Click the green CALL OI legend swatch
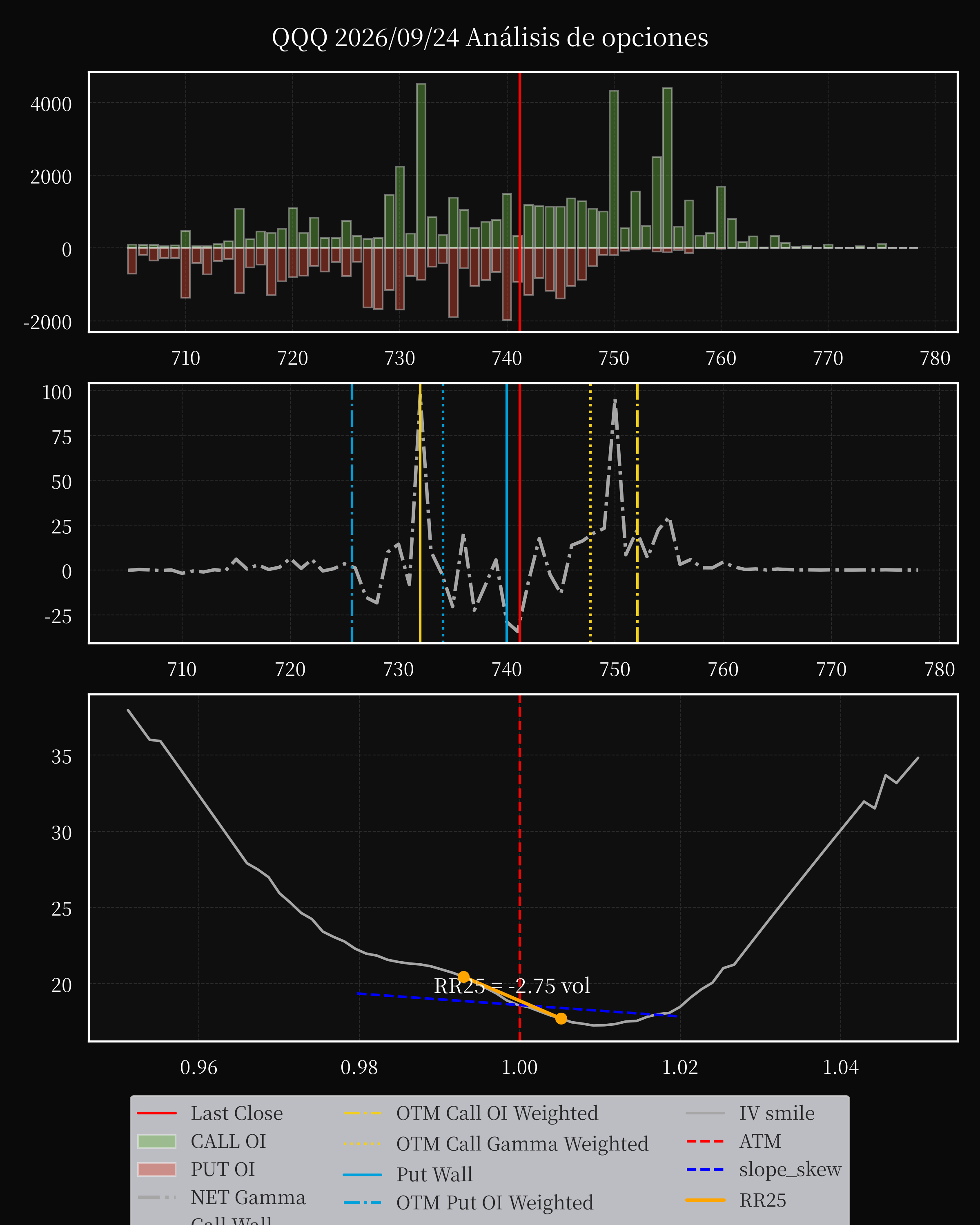The image size is (980, 1225). 157,1141
